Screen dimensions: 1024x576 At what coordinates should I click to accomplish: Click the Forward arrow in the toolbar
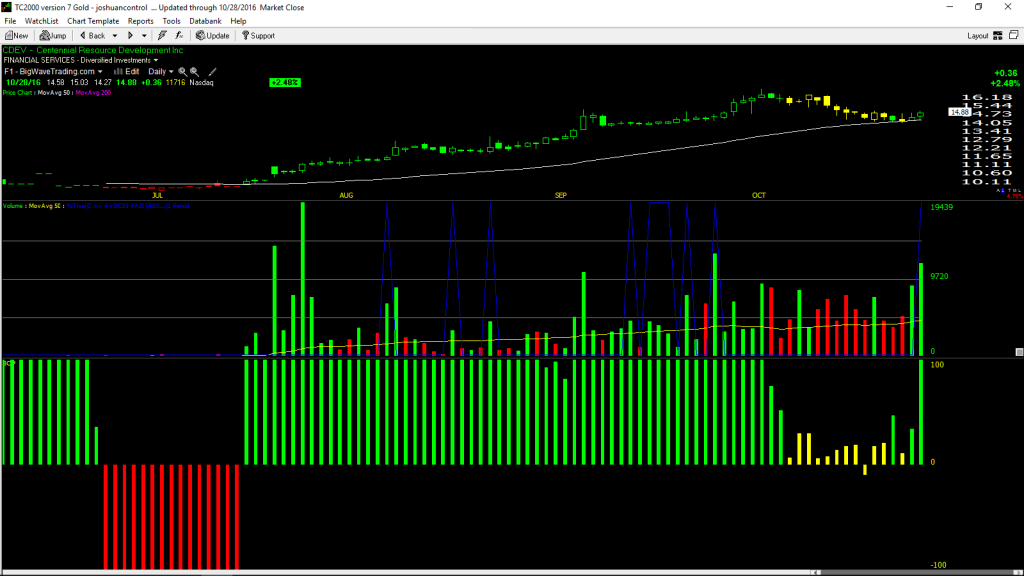[131, 36]
